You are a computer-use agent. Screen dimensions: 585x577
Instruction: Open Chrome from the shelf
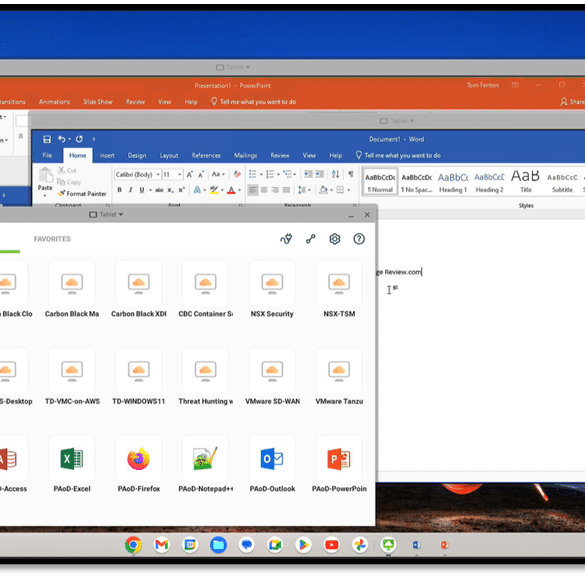click(x=133, y=545)
